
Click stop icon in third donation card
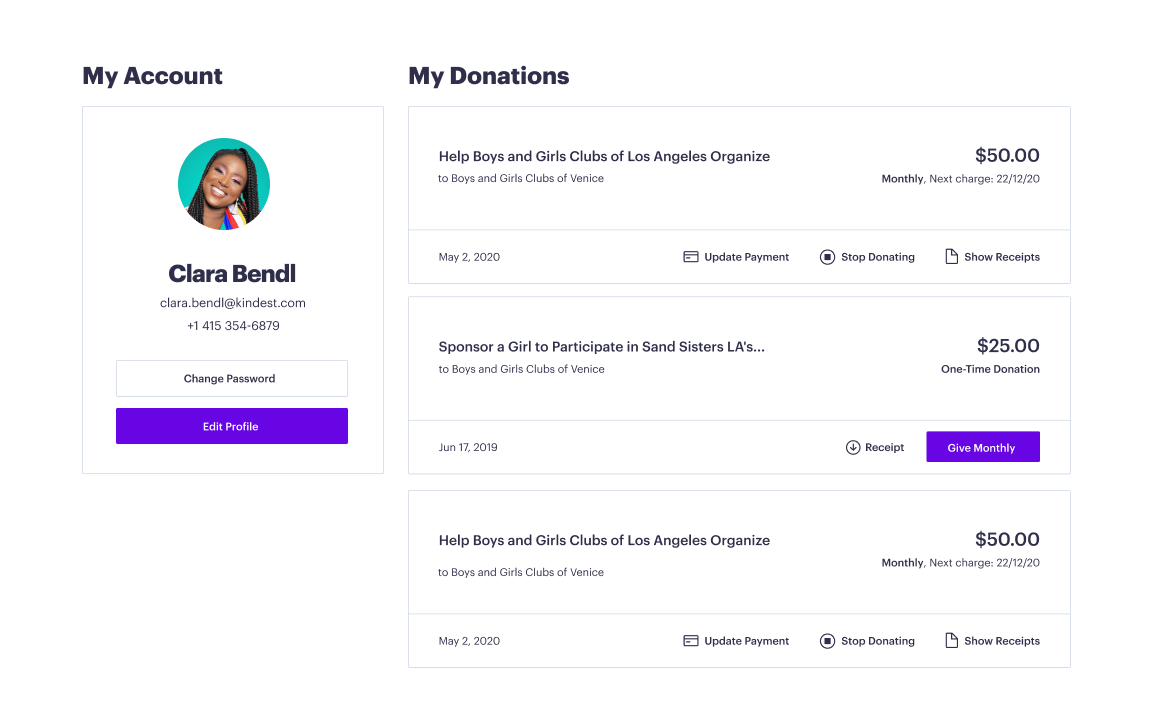(x=827, y=641)
